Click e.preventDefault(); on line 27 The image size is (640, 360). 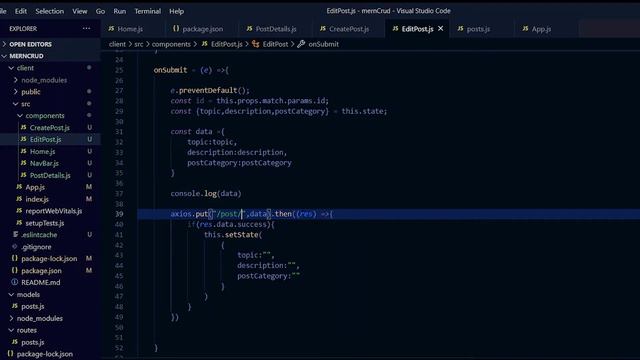(210, 90)
